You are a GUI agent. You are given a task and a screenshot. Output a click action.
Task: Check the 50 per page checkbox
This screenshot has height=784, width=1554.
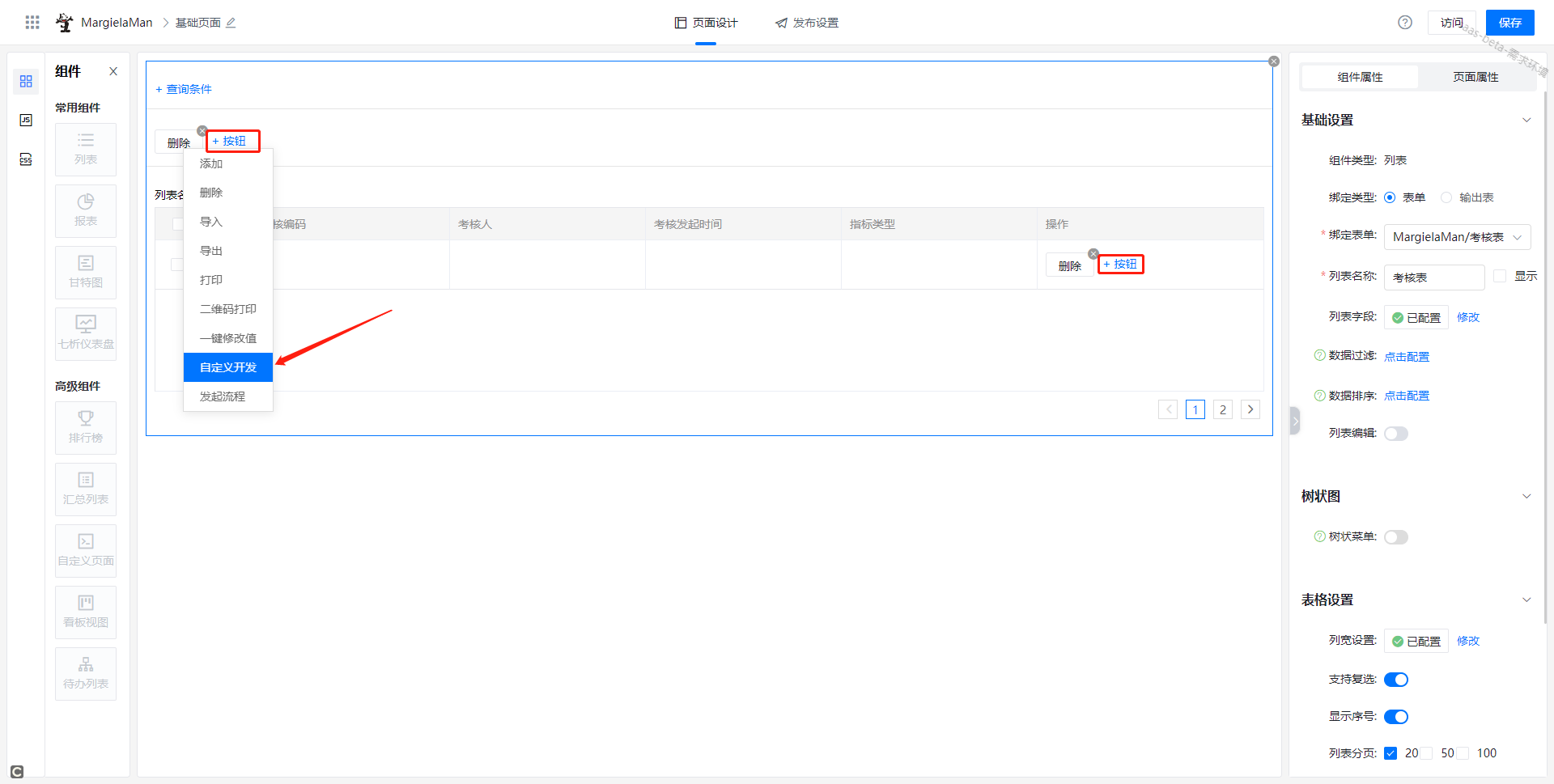[x=1427, y=753]
